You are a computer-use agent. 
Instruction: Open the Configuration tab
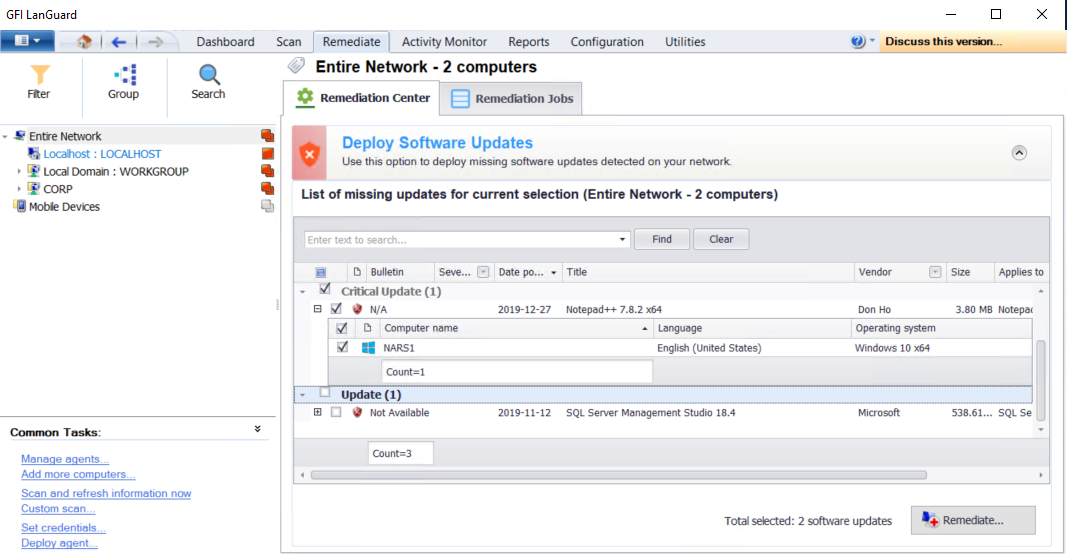click(607, 42)
